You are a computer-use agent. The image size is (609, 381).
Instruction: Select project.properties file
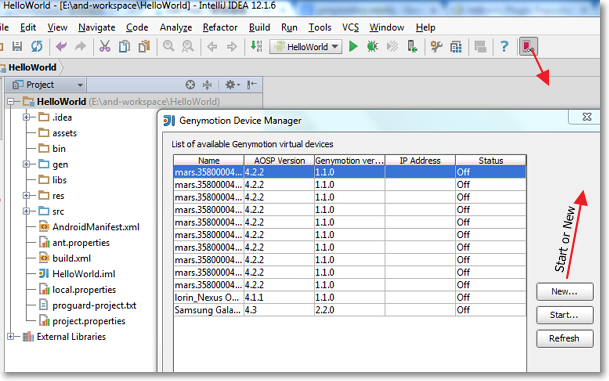point(89,321)
